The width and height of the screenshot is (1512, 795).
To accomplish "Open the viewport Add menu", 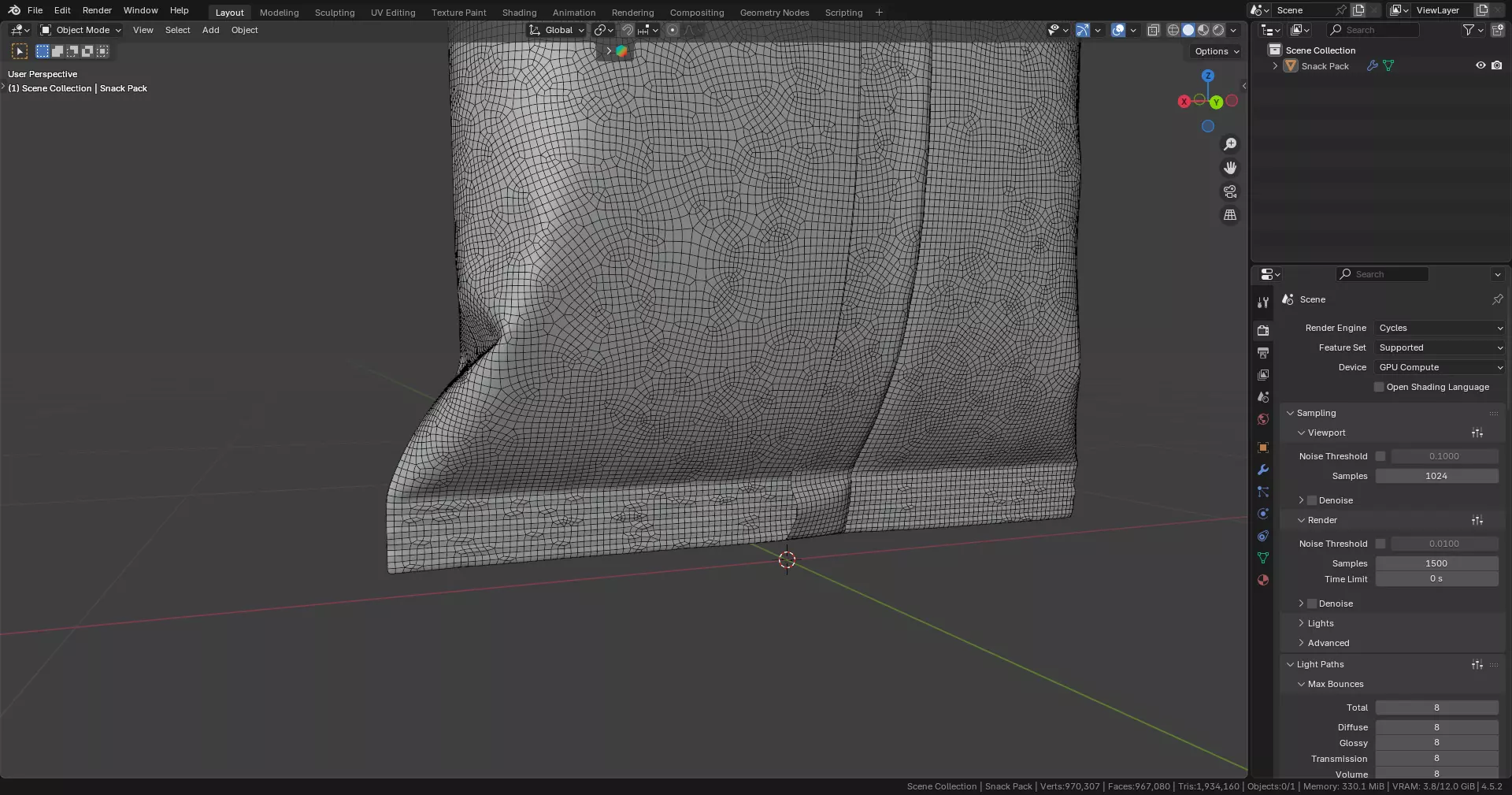I will [x=210, y=30].
